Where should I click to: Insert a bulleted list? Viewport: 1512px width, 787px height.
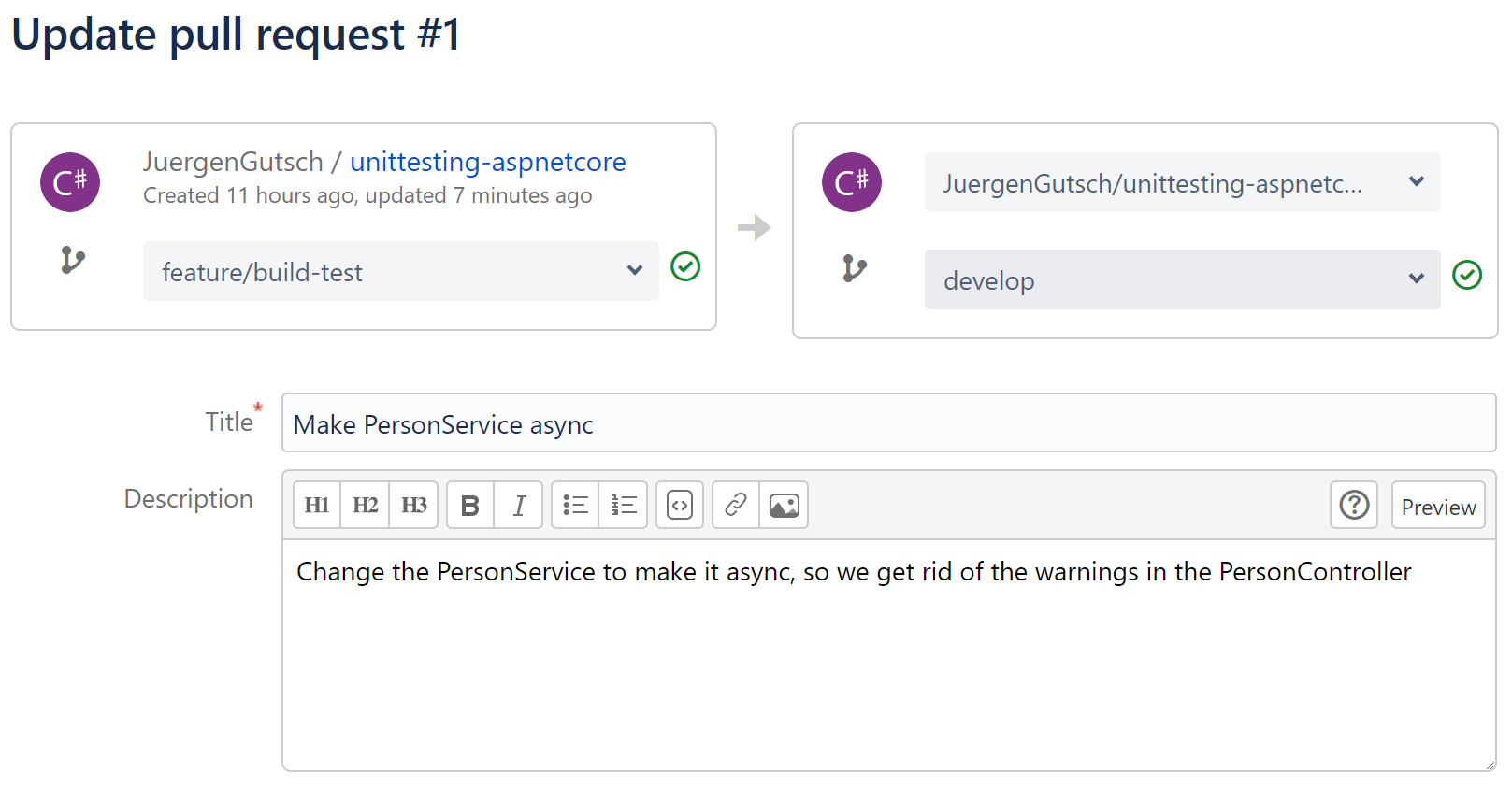(x=575, y=506)
